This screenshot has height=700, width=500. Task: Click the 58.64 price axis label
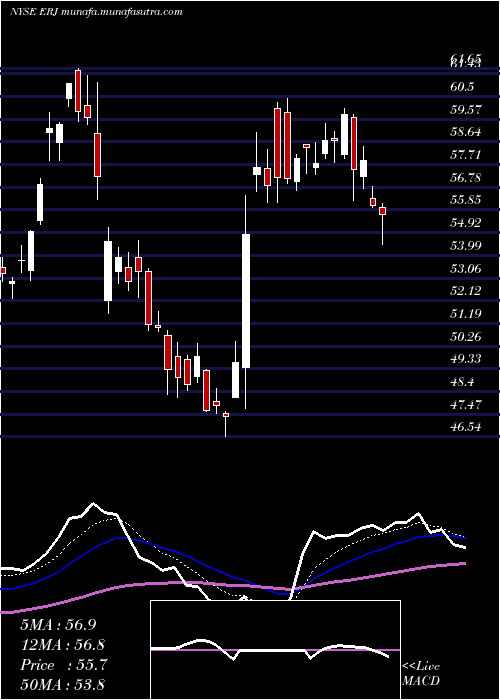(x=466, y=132)
